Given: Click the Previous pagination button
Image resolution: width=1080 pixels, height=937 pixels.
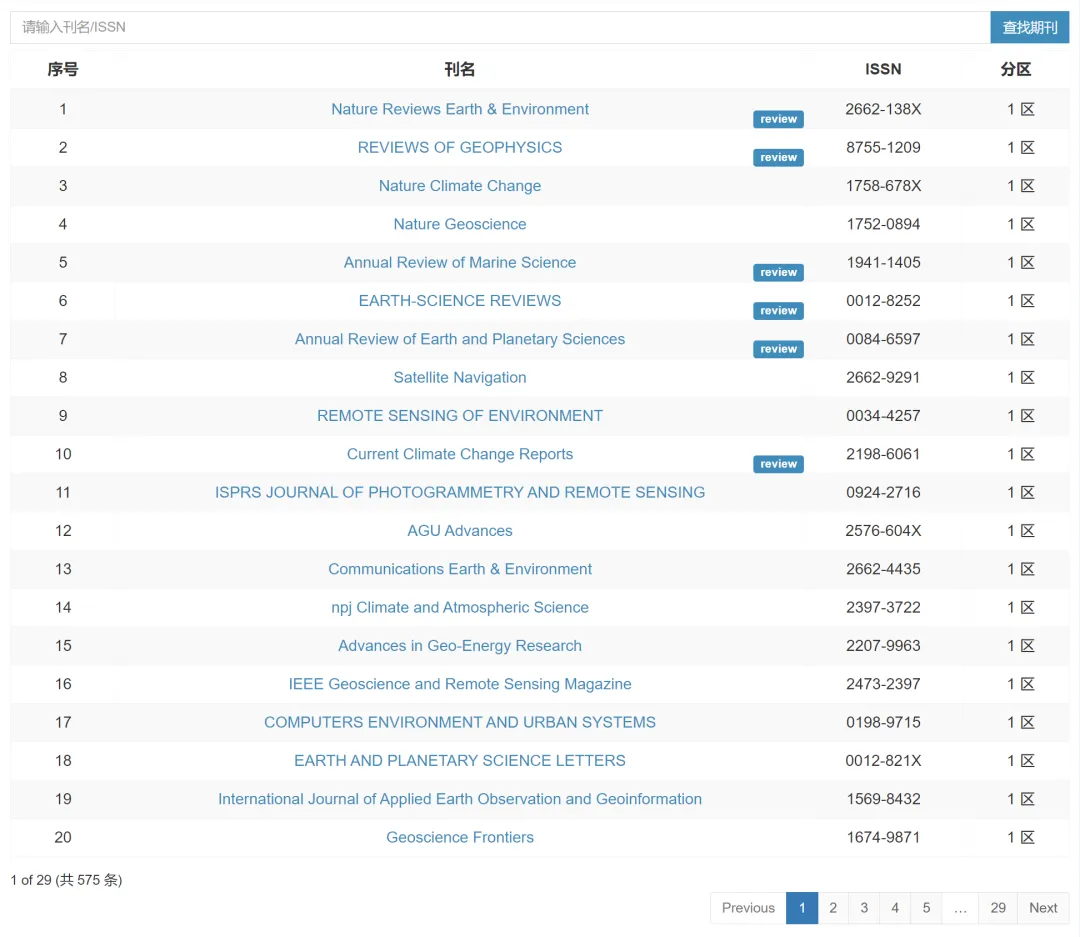Looking at the screenshot, I should (x=748, y=908).
